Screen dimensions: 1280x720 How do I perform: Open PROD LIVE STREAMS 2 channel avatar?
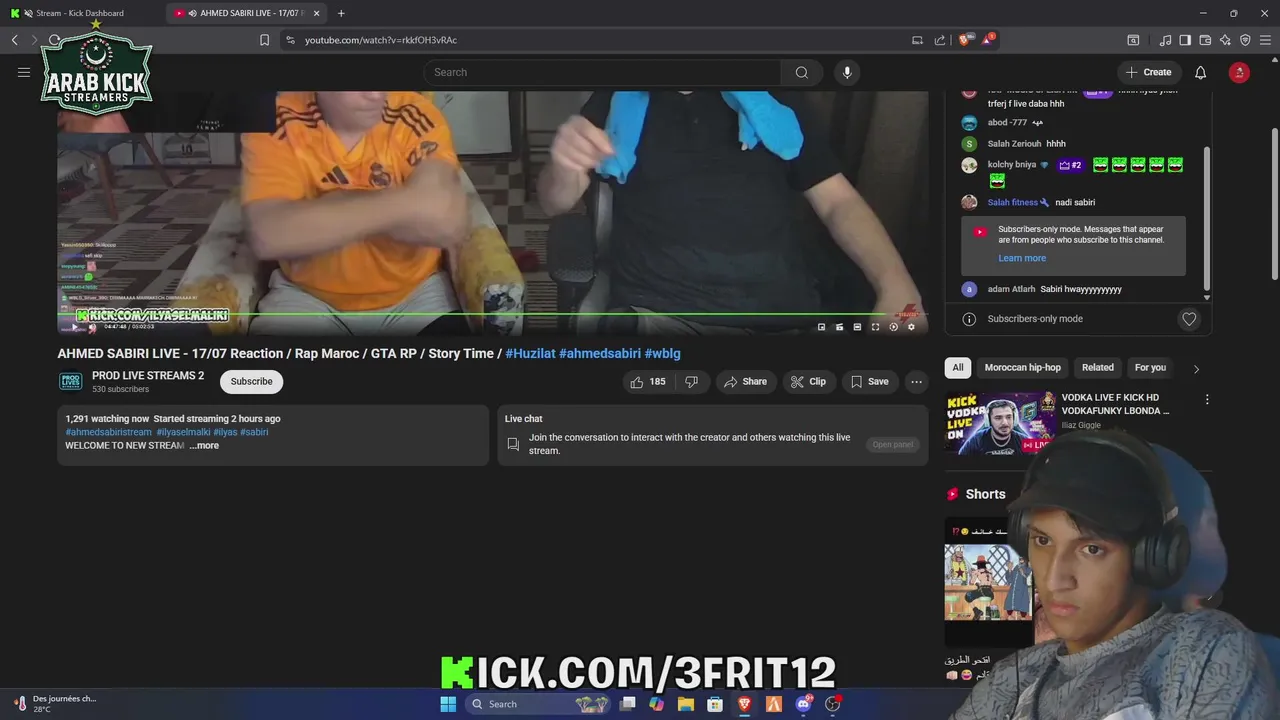pyautogui.click(x=70, y=381)
